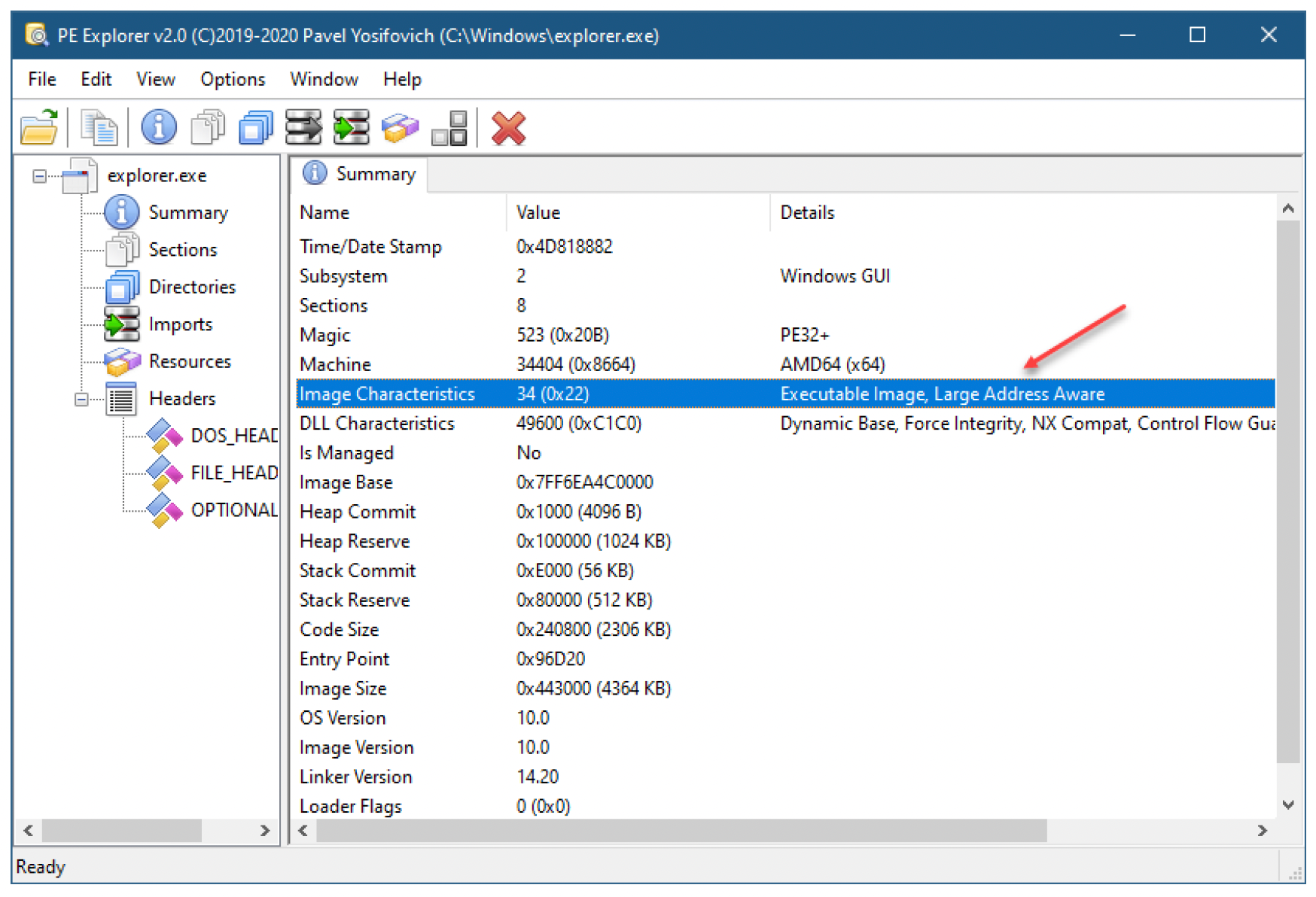Image resolution: width=1316 pixels, height=897 pixels.
Task: Open the Window menu
Action: point(324,79)
